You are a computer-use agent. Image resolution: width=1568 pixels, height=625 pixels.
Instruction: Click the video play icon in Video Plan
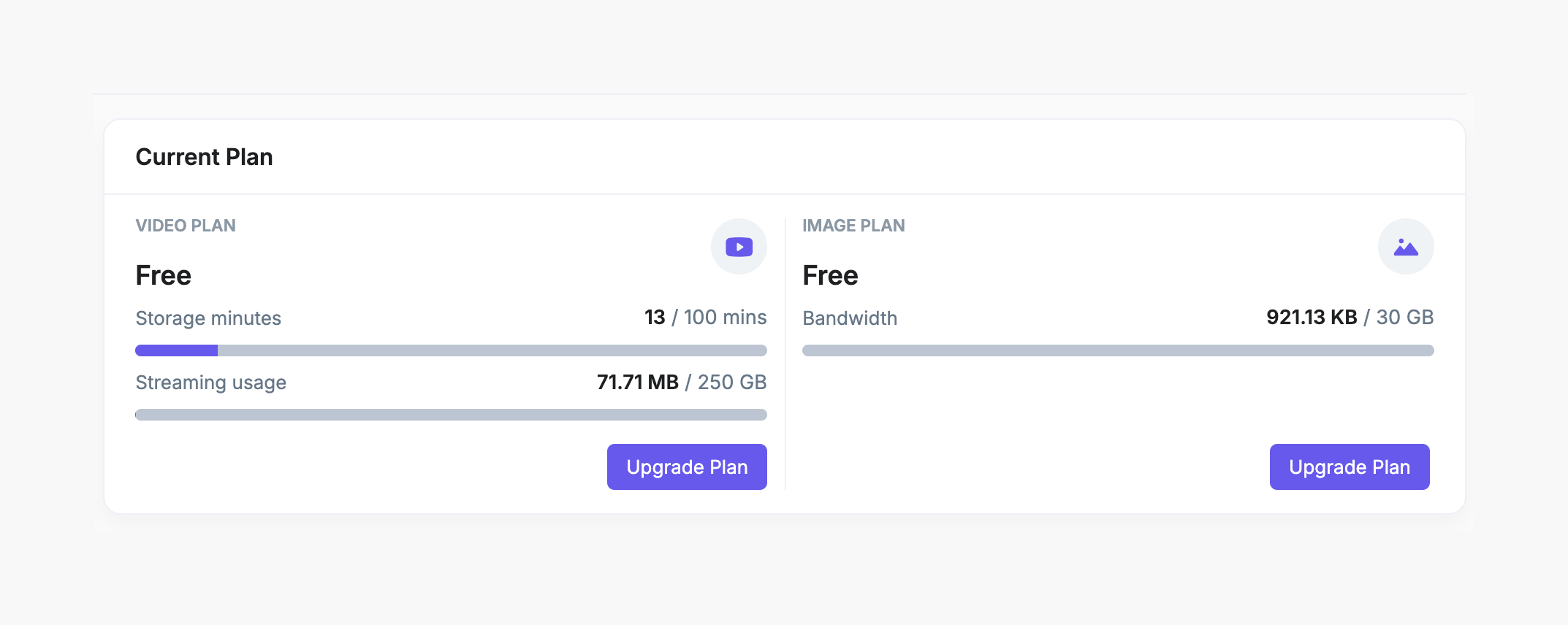tap(739, 247)
